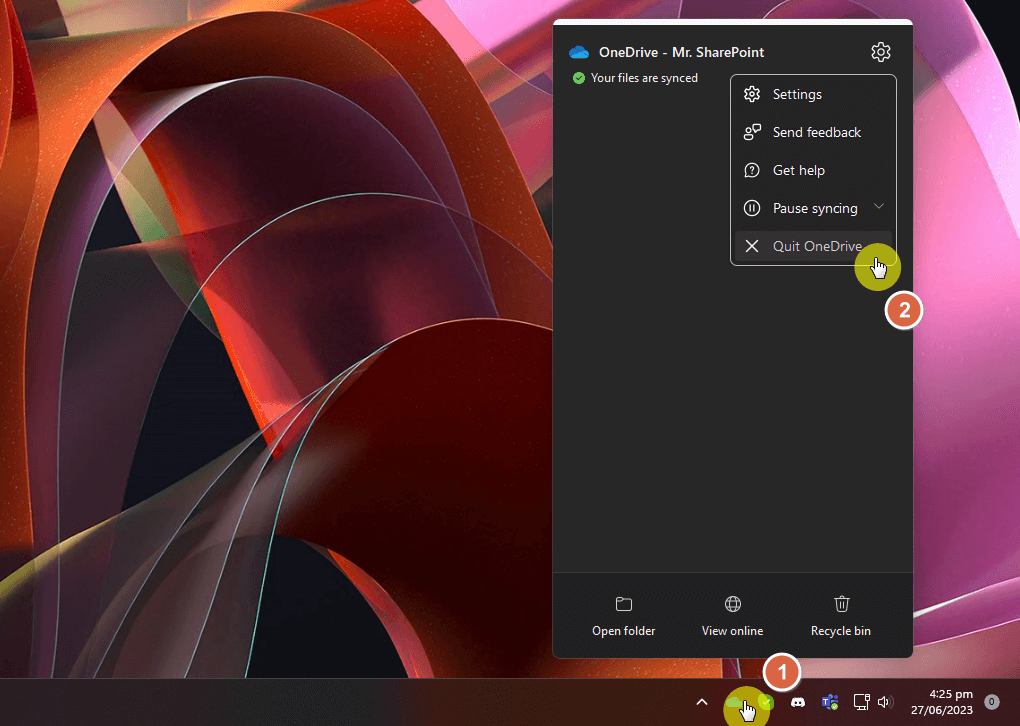
Task: Open the volume speaker icon
Action: (x=885, y=702)
